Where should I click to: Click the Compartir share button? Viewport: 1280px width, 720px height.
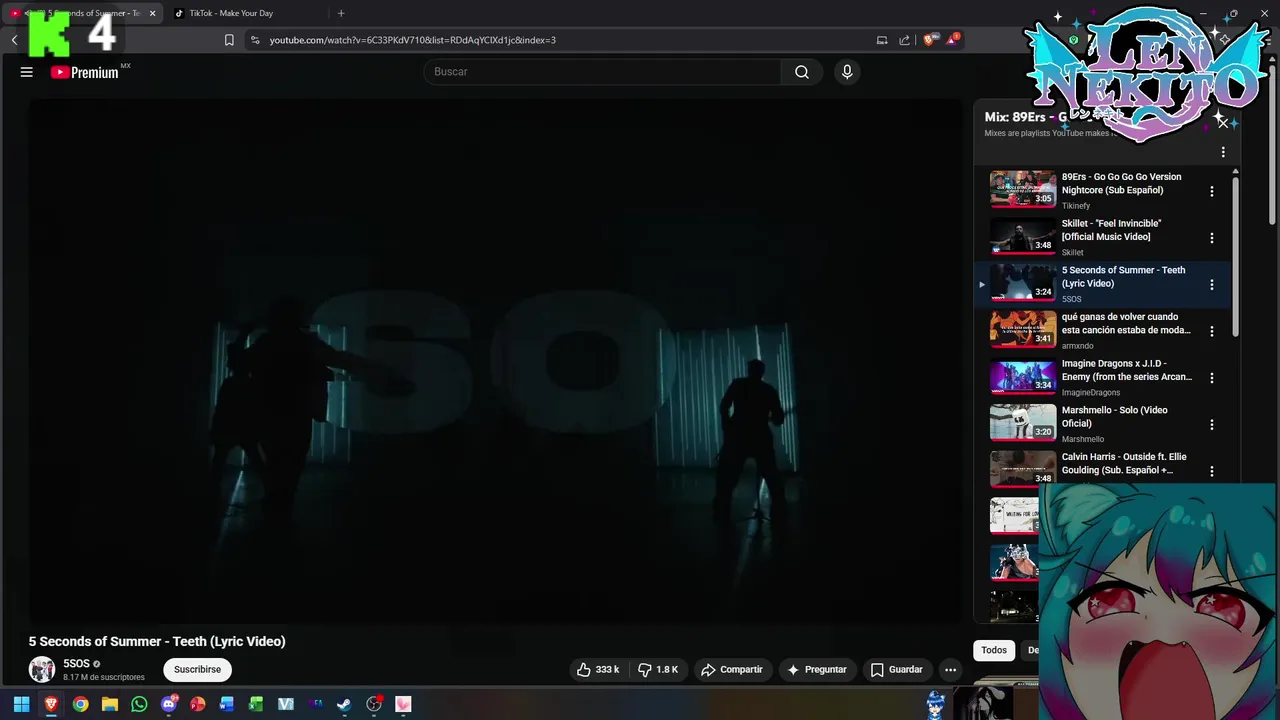click(732, 669)
